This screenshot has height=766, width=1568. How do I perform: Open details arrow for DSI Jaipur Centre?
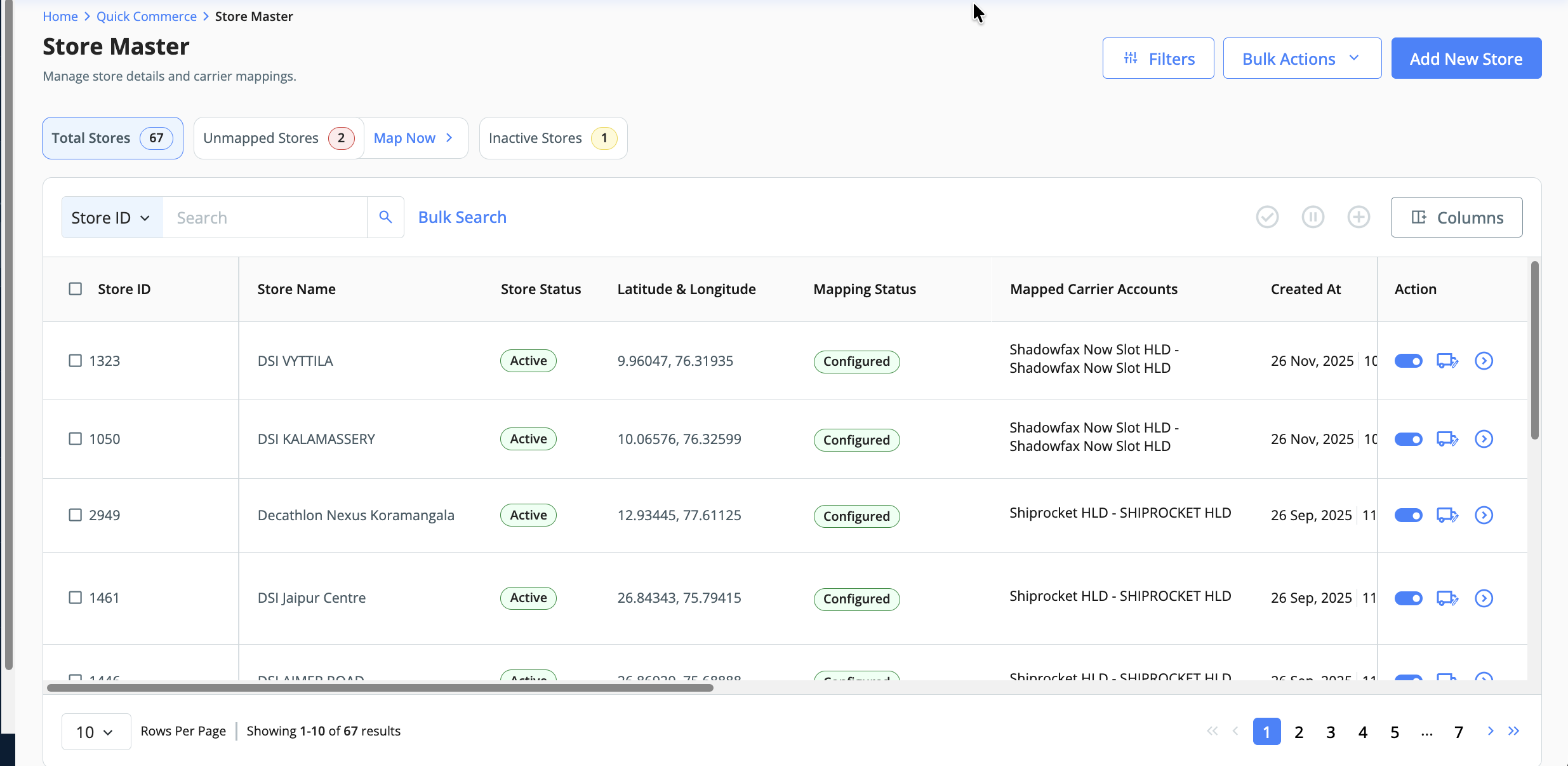point(1484,598)
